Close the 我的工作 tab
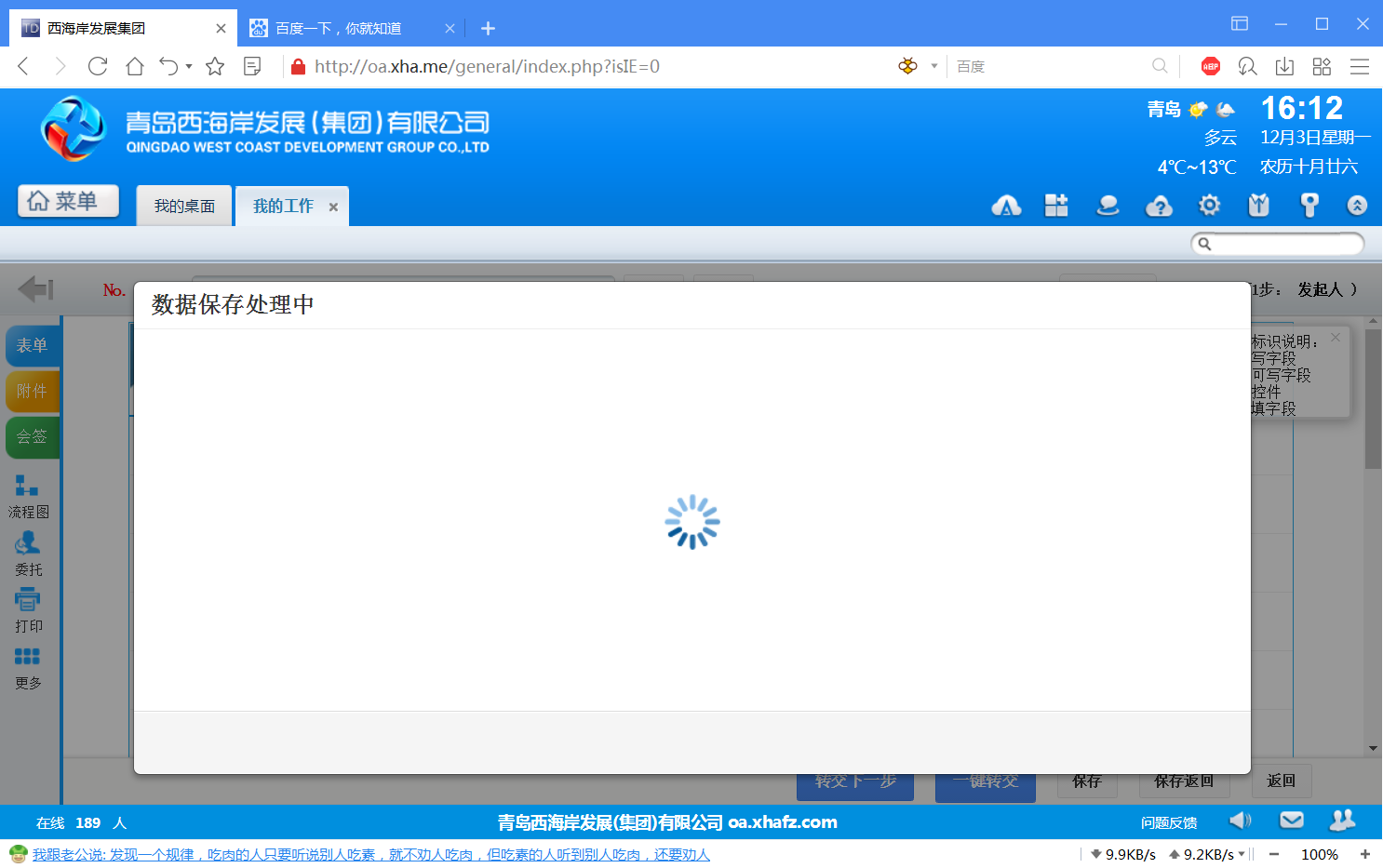This screenshot has width=1383, height=868. [333, 207]
